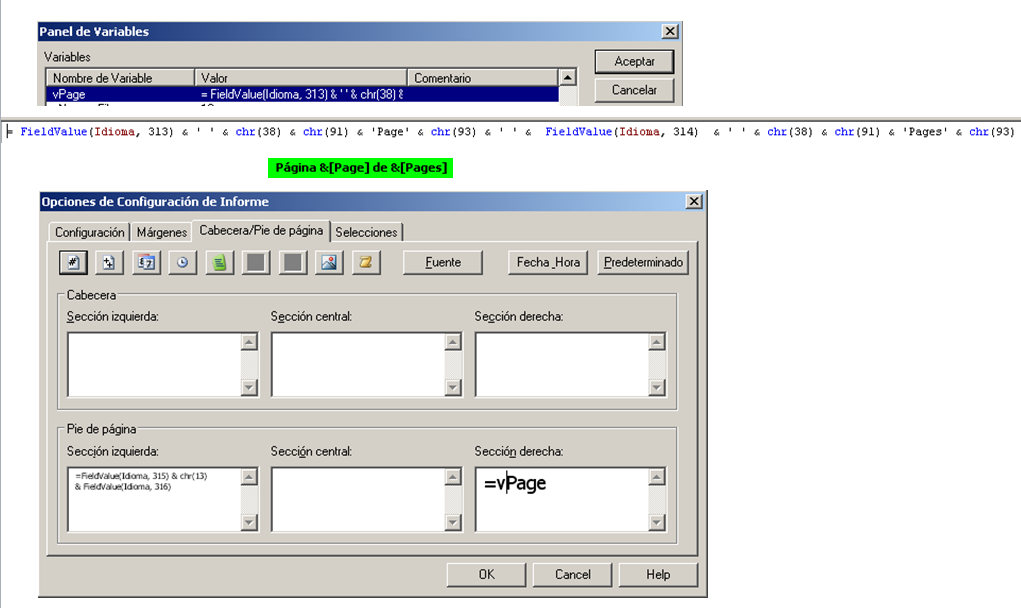Click the total pages (++) insert icon
This screenshot has height=608, width=1021.
pyautogui.click(x=109, y=262)
